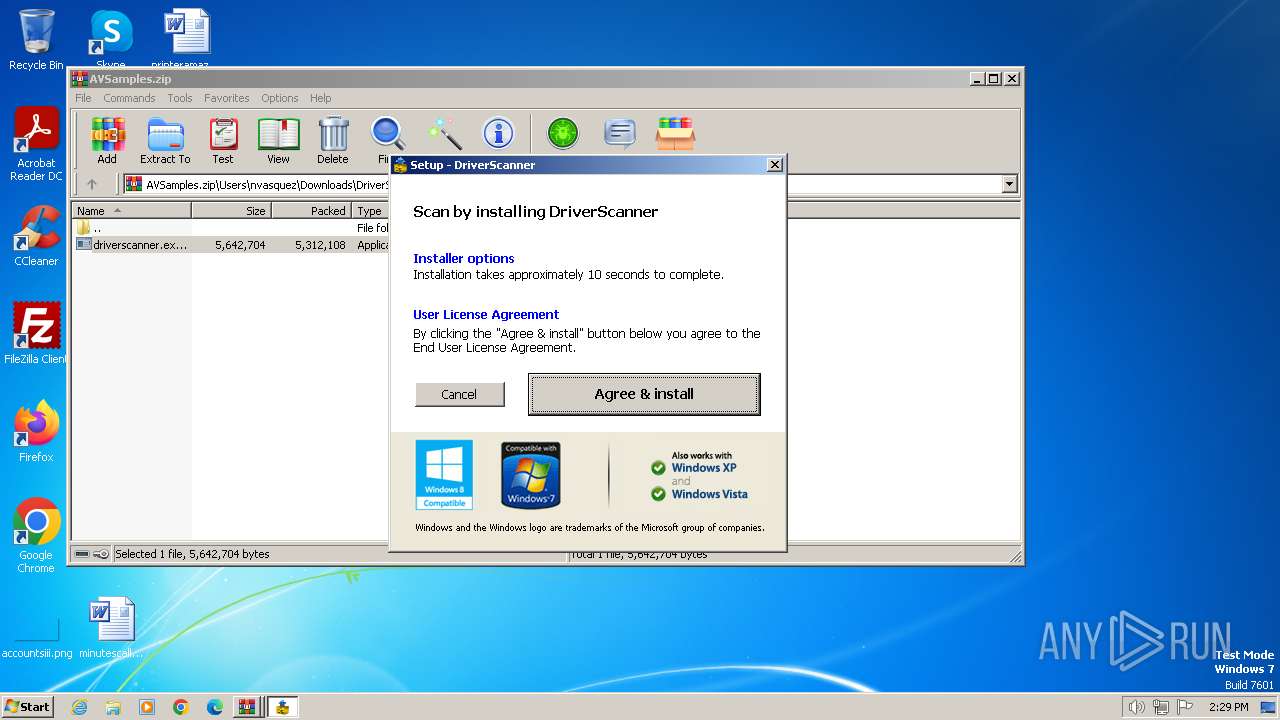
Task: Select the parent folder '..' row
Action: [x=232, y=228]
